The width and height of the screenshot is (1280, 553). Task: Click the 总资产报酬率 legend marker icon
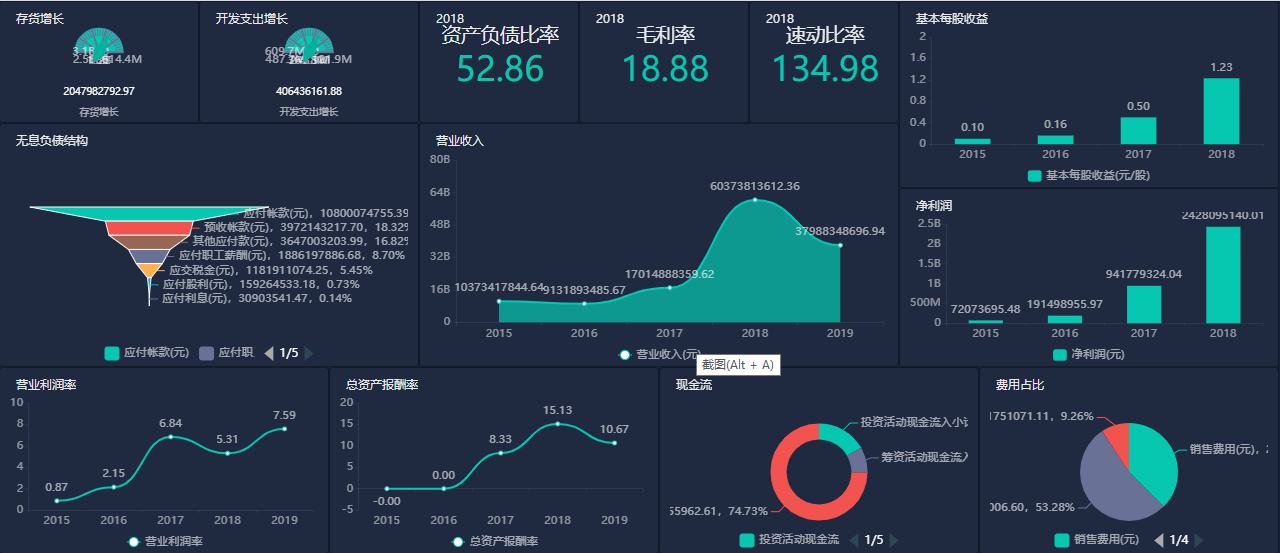click(x=458, y=541)
